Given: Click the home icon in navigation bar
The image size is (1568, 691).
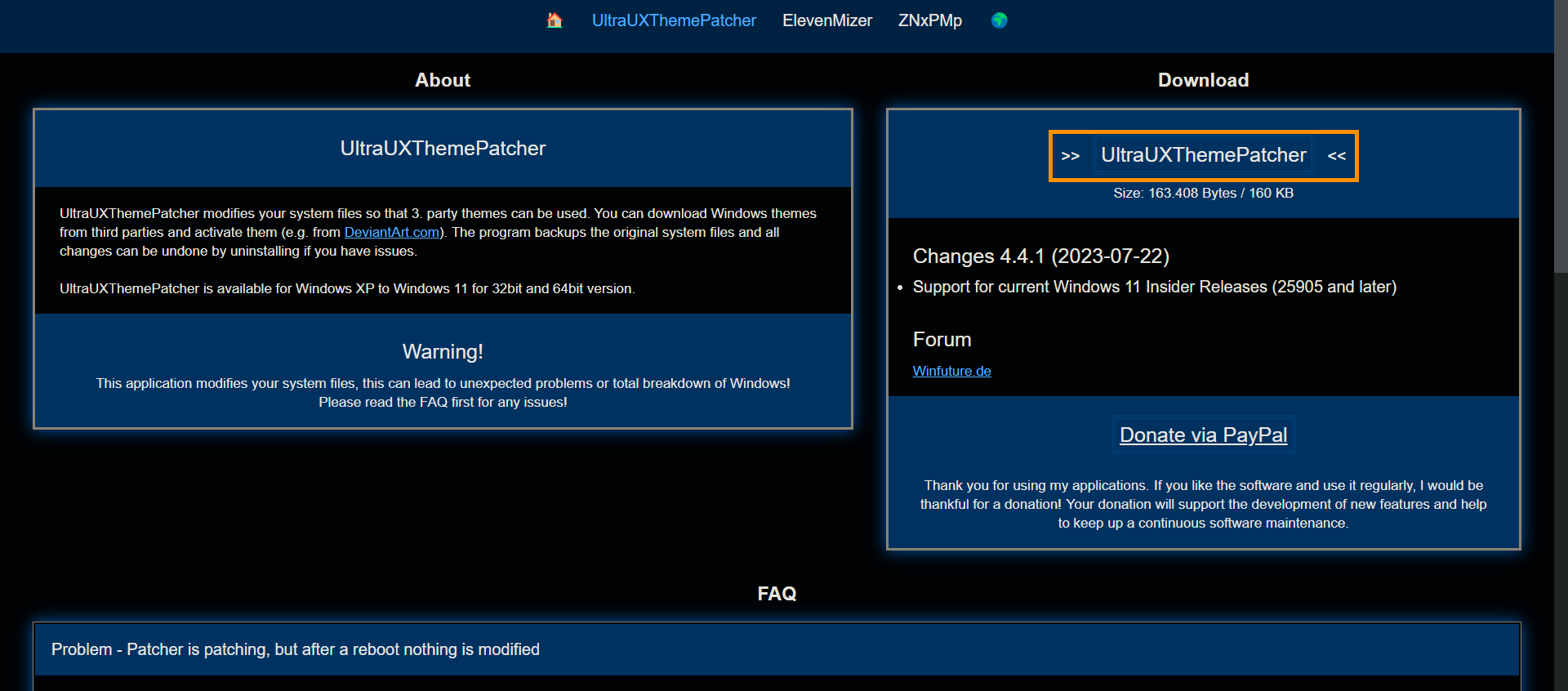Looking at the screenshot, I should [x=555, y=20].
